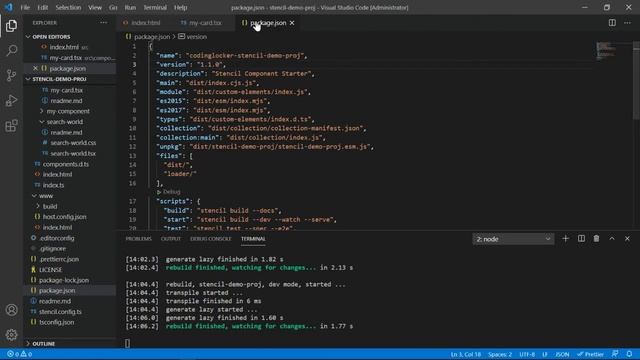Change indentation via Spaces: 2
640x360 pixels.
coord(500,354)
